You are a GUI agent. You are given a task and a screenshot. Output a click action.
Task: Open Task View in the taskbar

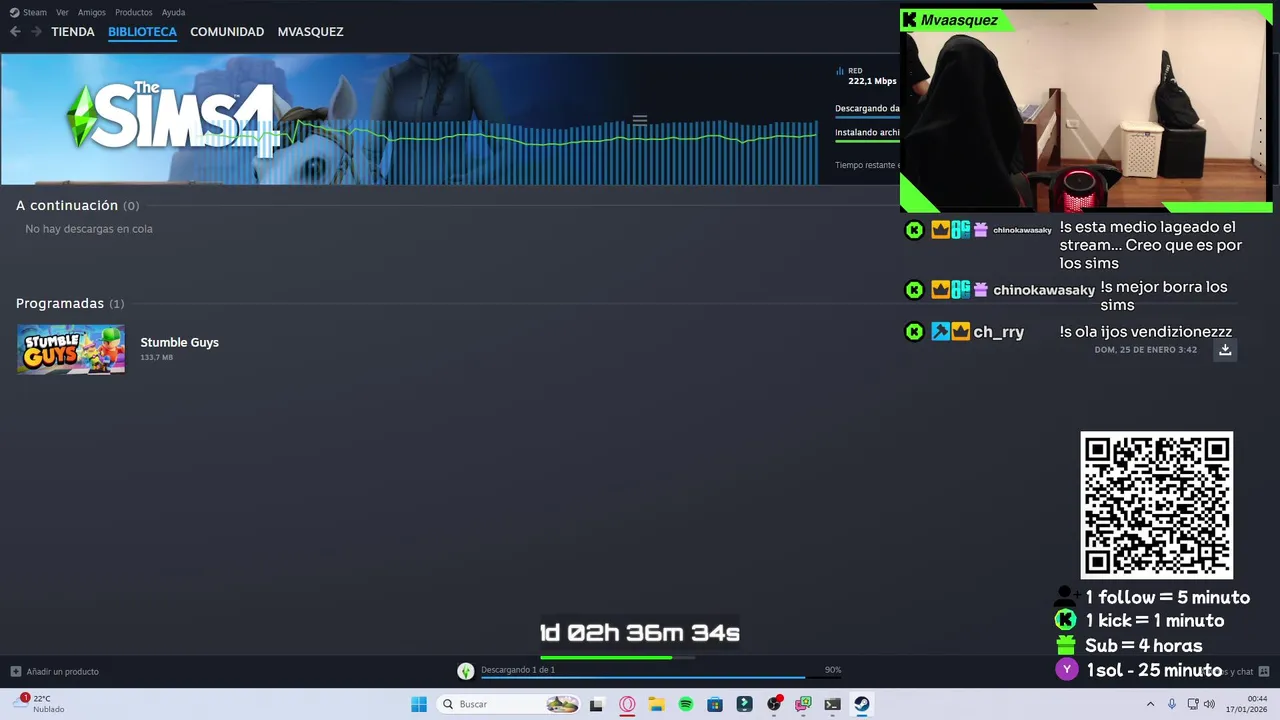tap(596, 704)
